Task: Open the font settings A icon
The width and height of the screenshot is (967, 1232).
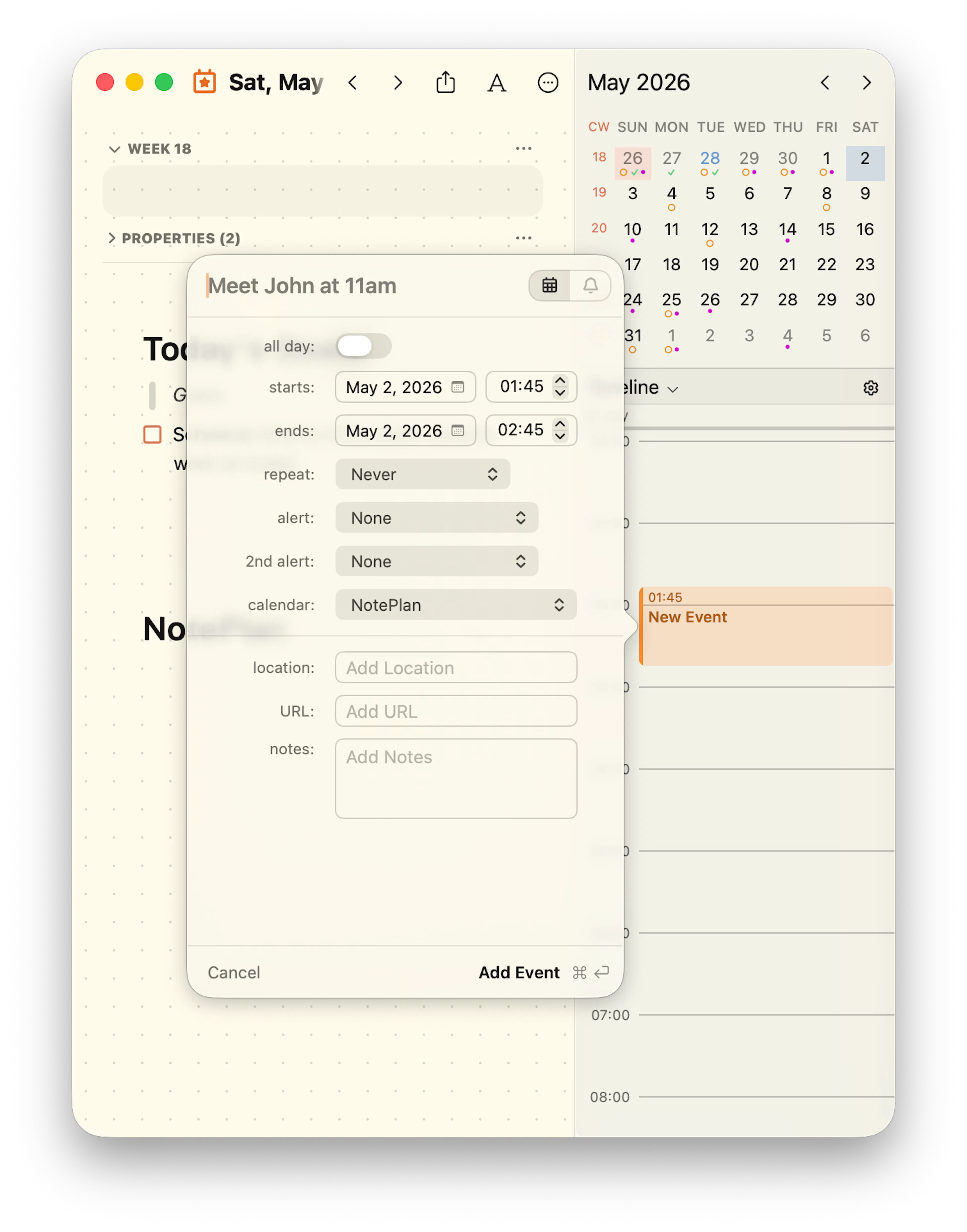Action: coord(497,83)
